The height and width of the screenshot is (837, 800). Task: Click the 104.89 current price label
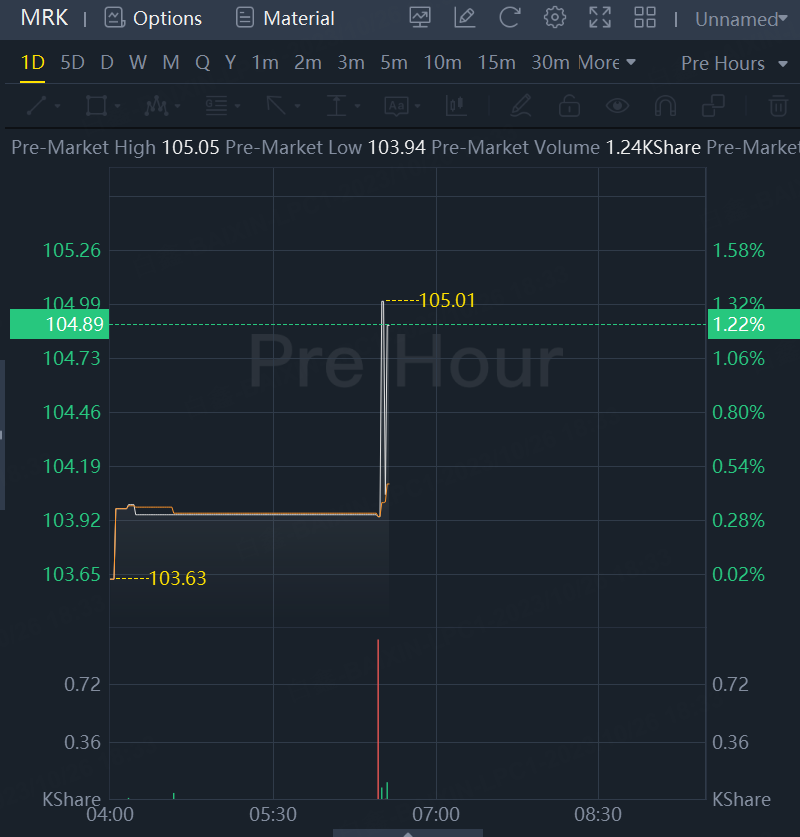pyautogui.click(x=60, y=324)
